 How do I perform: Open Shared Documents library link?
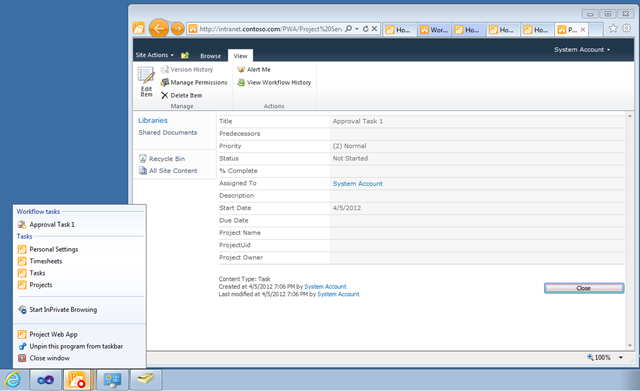[168, 133]
